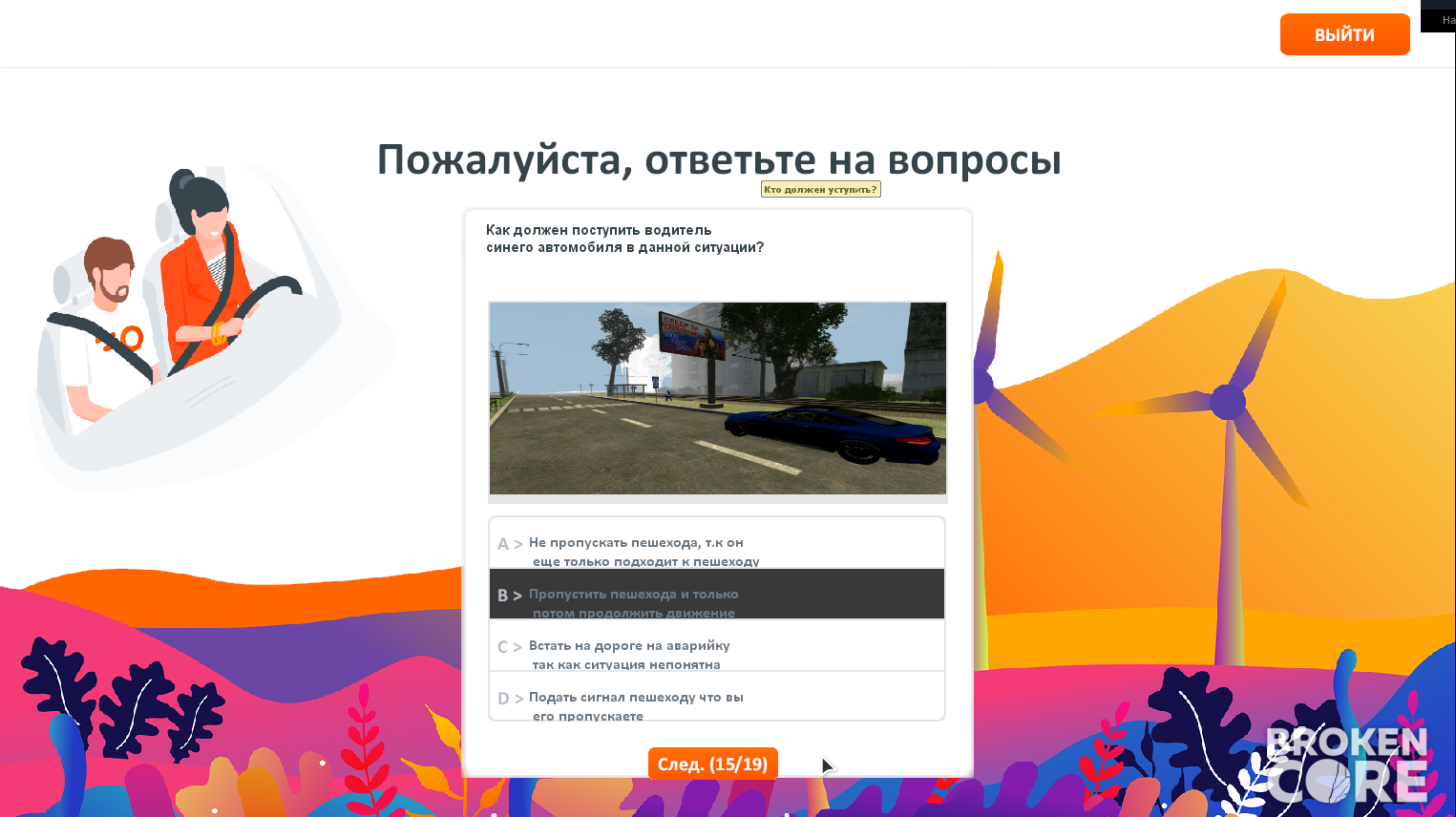Image resolution: width=1456 pixels, height=817 pixels.
Task: Click the question text about синего автомобиля
Action: [624, 239]
